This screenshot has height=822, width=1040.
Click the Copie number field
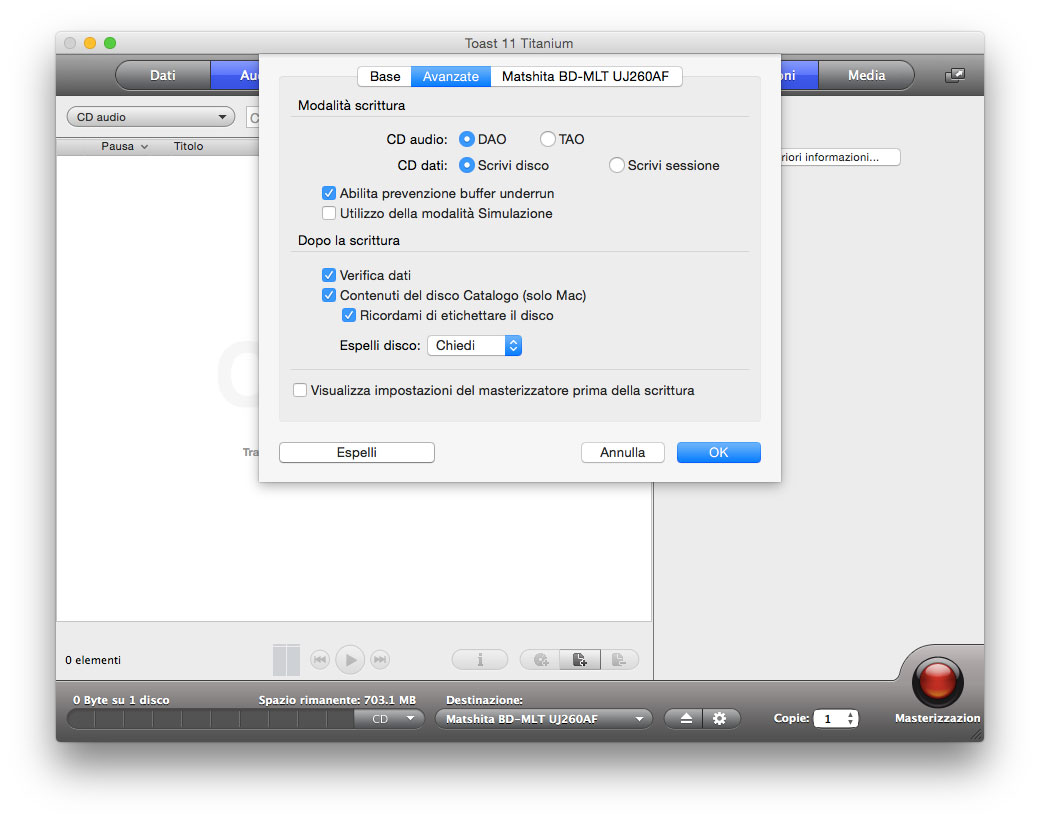click(x=829, y=719)
